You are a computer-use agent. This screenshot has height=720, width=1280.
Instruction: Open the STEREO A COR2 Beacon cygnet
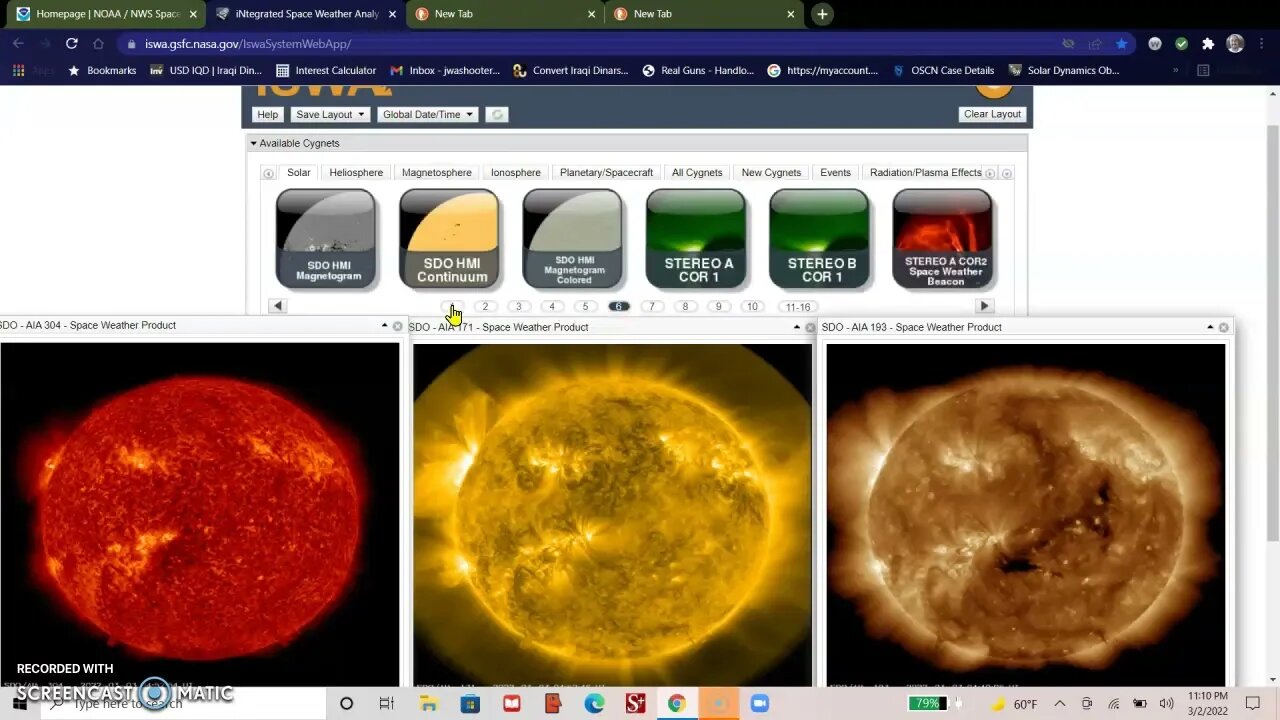[x=942, y=239]
